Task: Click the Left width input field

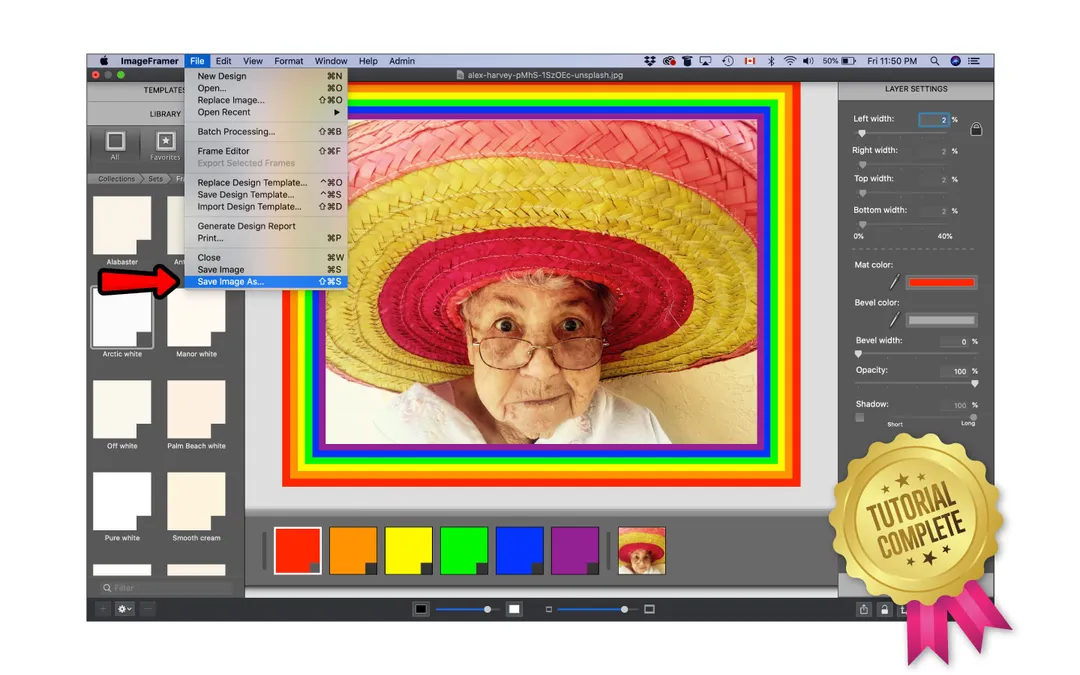Action: click(x=934, y=120)
